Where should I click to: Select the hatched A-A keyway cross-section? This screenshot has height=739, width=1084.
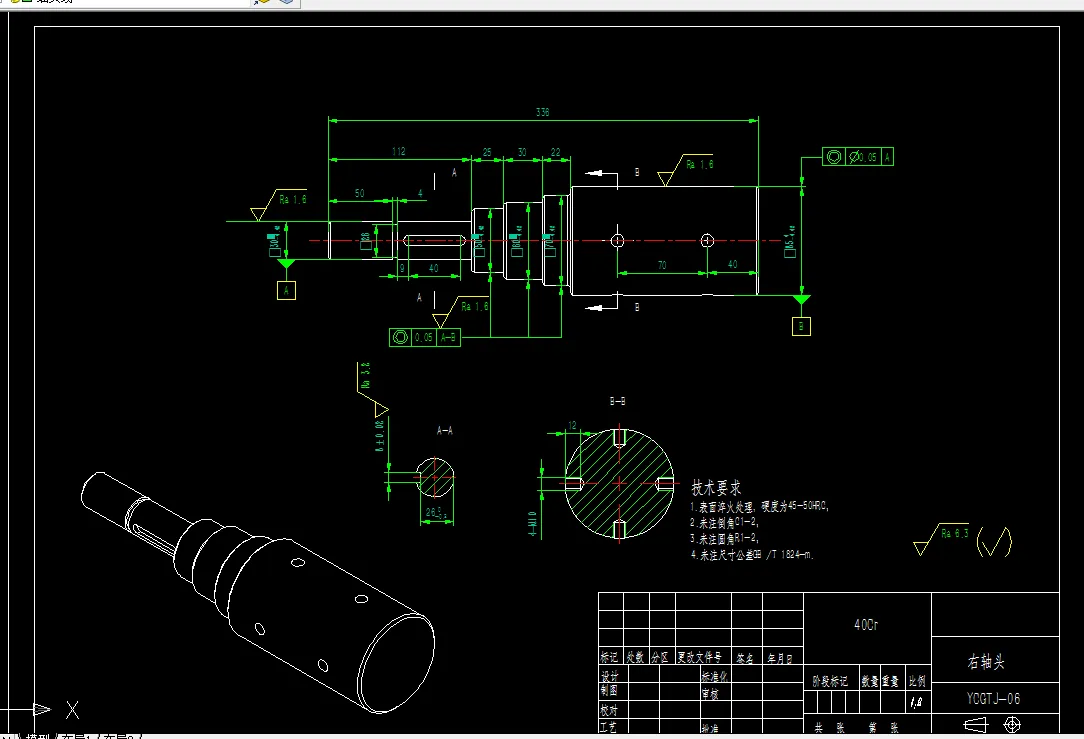(435, 477)
